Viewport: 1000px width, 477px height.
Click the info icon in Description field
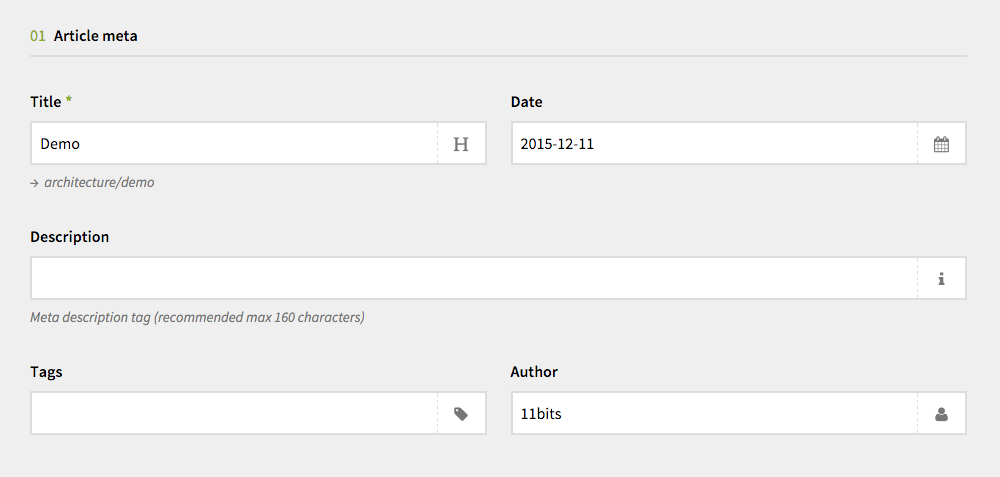[941, 279]
